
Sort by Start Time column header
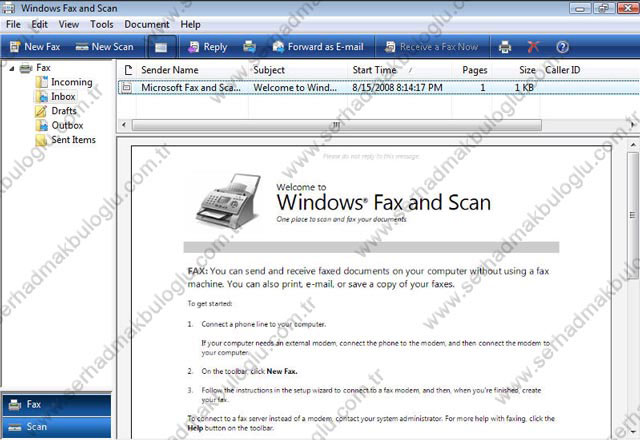tap(399, 70)
